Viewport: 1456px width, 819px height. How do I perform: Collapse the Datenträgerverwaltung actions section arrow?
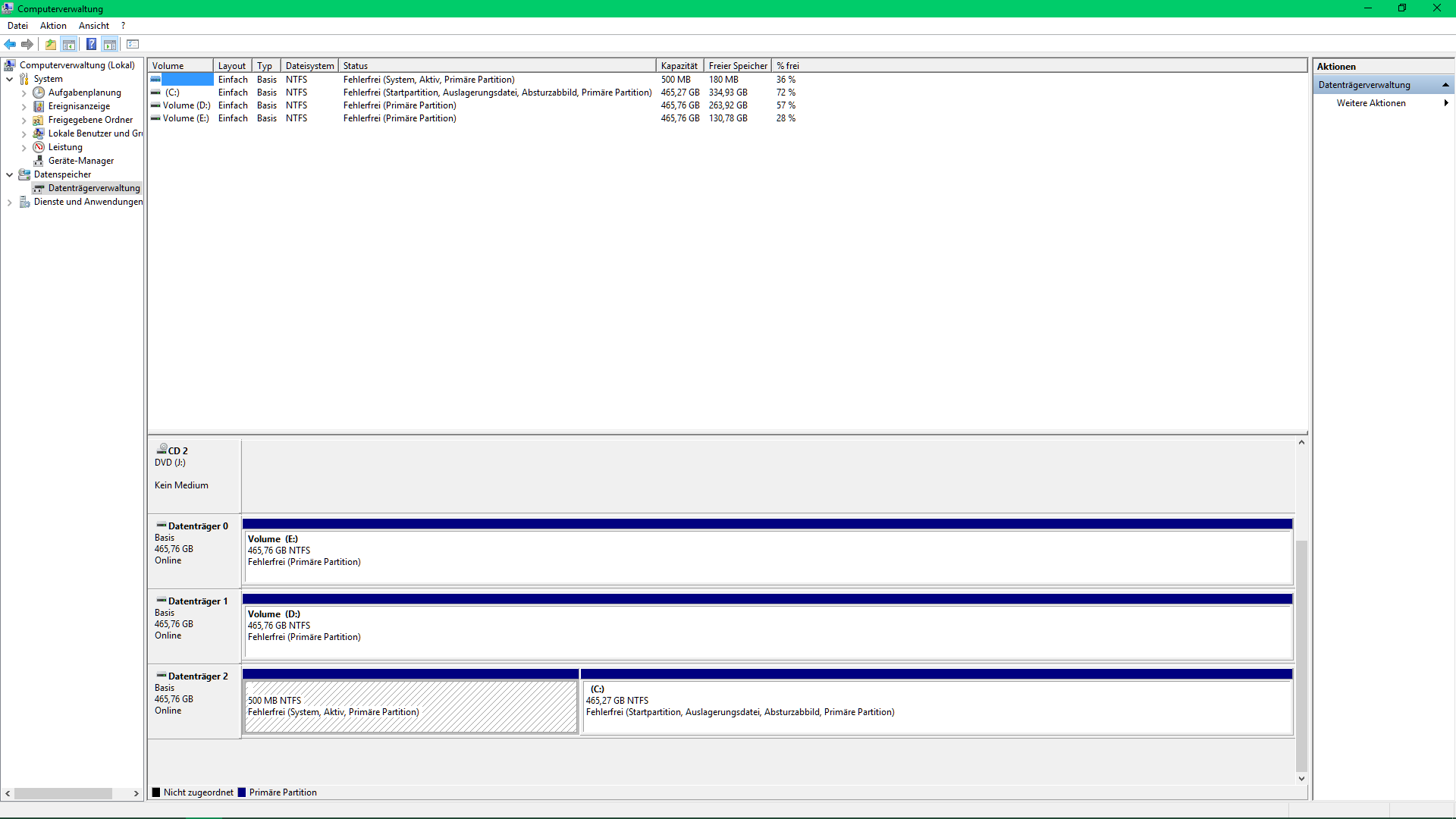[x=1445, y=85]
